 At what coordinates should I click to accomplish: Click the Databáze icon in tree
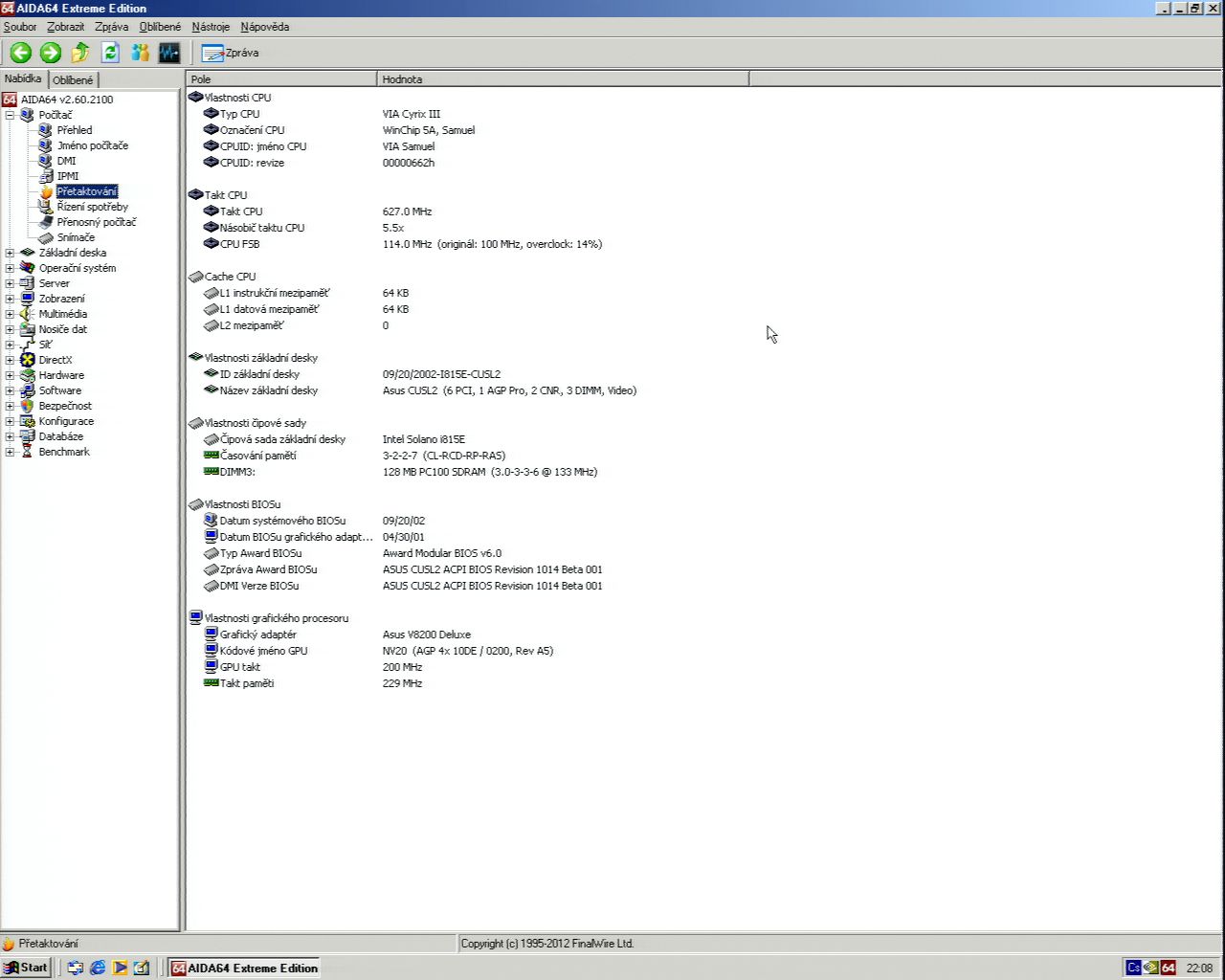[x=28, y=436]
